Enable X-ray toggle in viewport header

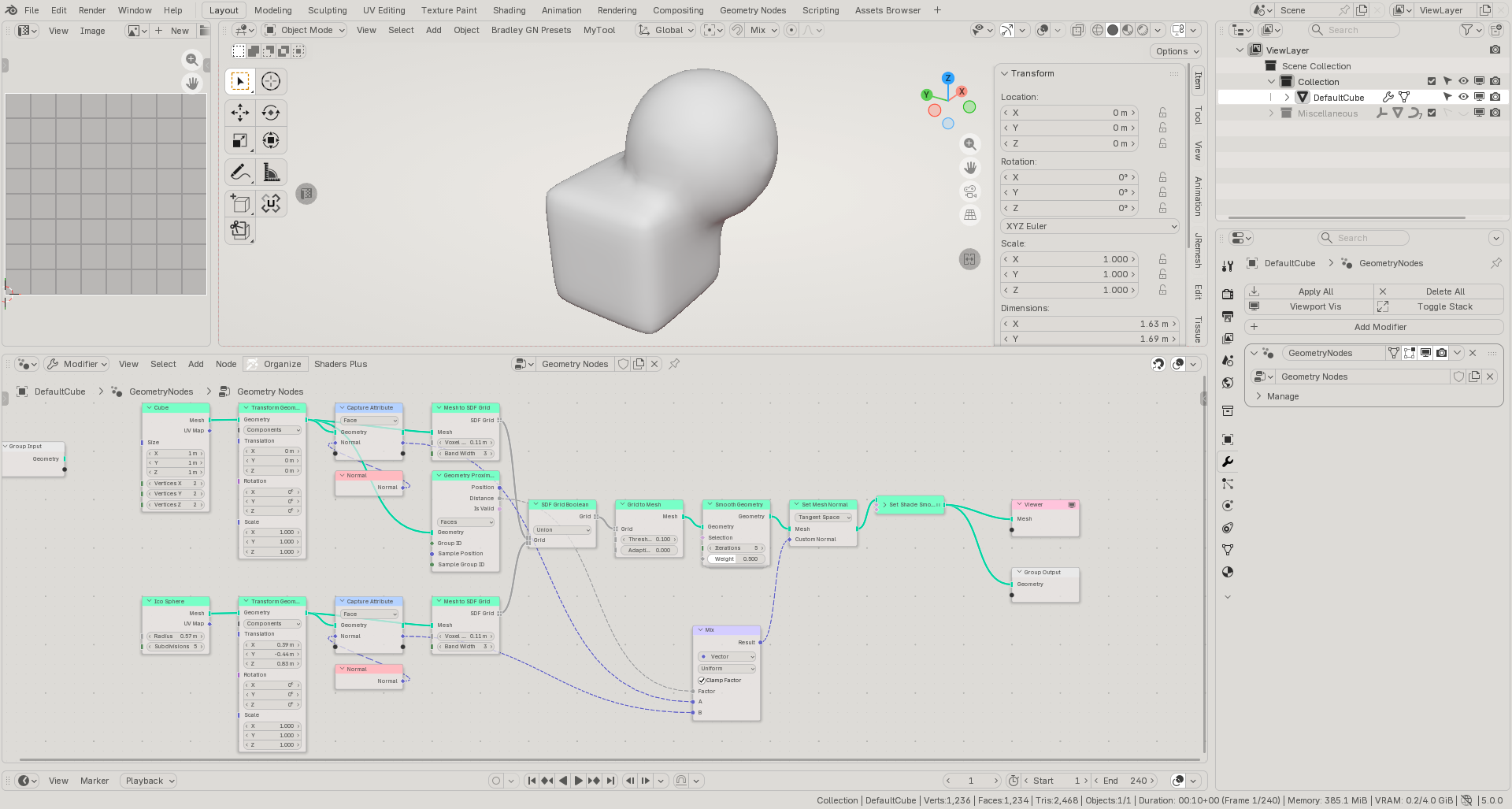(x=1078, y=30)
